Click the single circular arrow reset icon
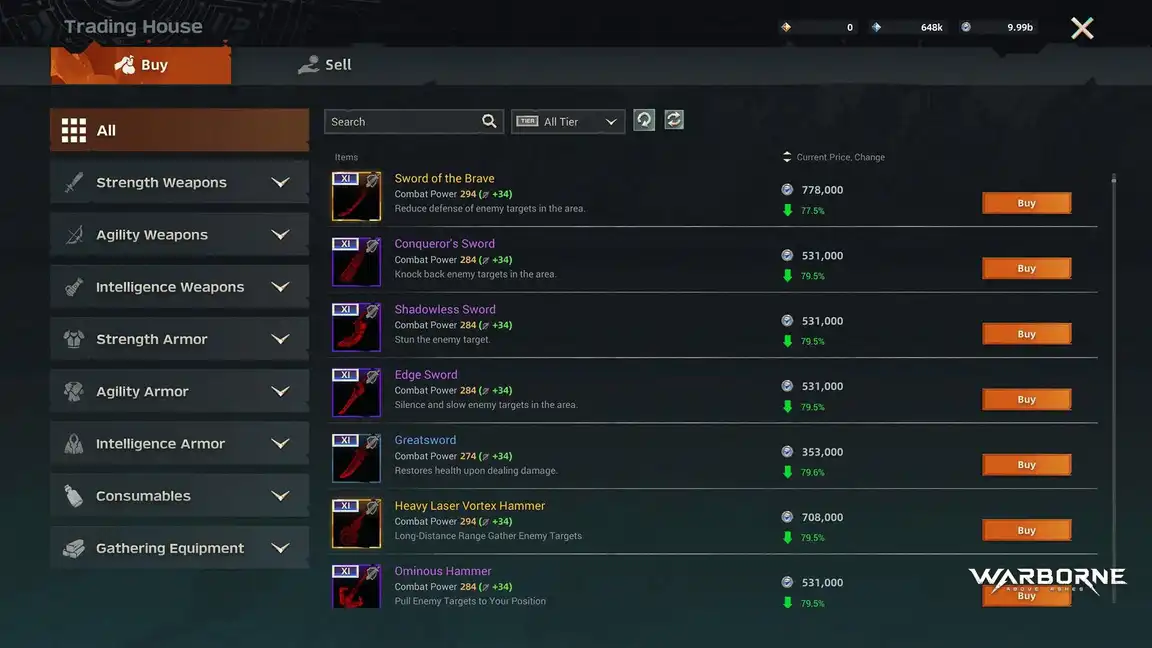The image size is (1152, 648). (644, 120)
